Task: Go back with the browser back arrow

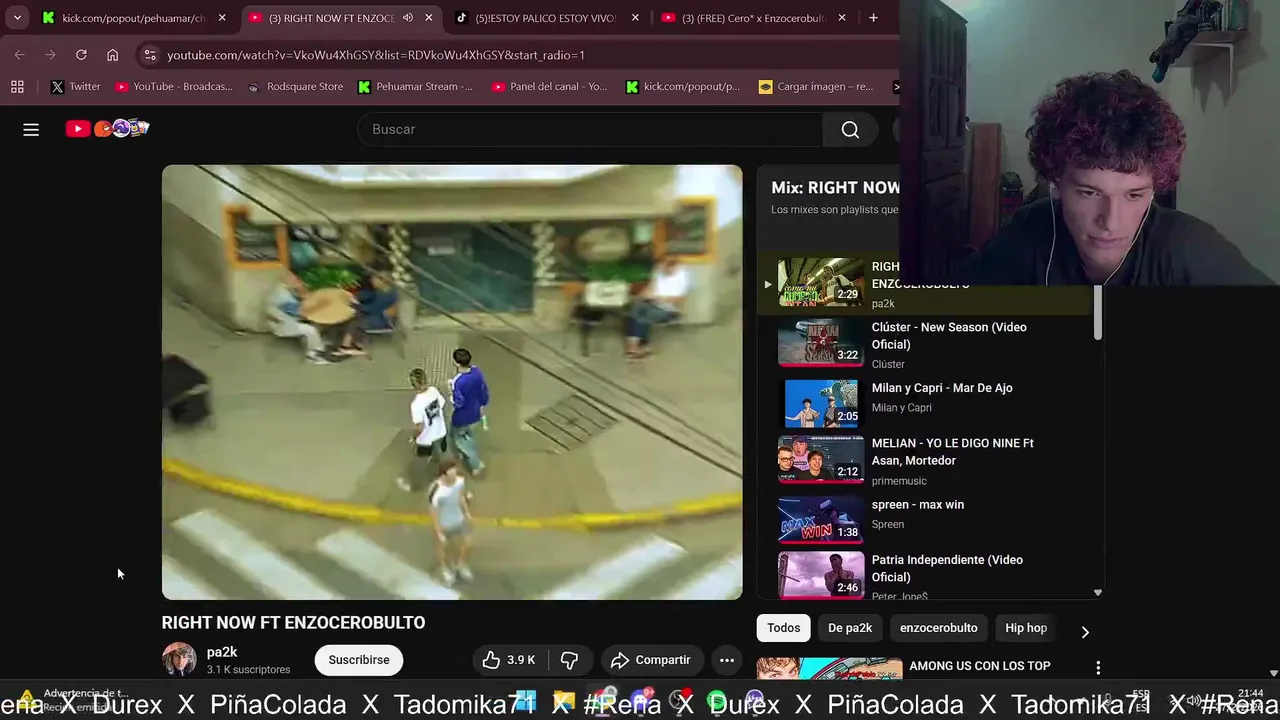Action: pyautogui.click(x=20, y=55)
